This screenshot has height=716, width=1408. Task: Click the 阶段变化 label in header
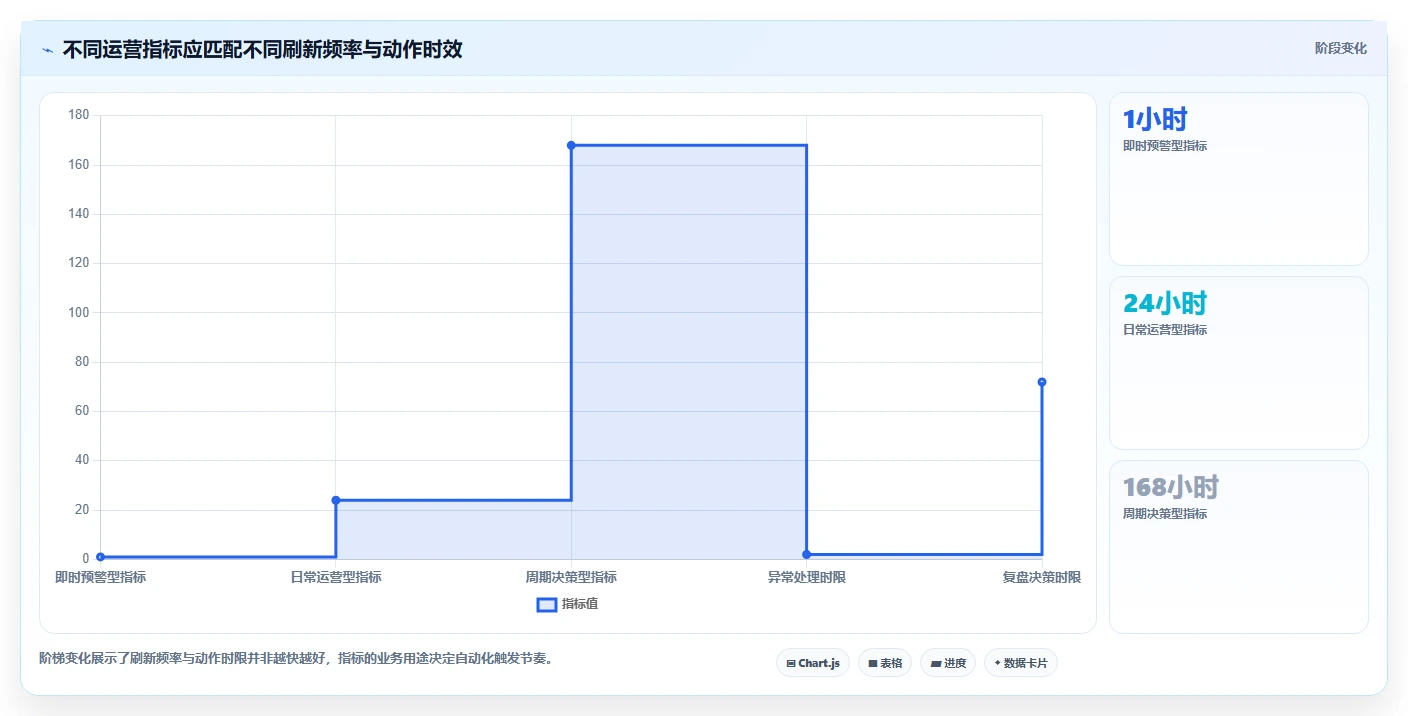tap(1340, 48)
